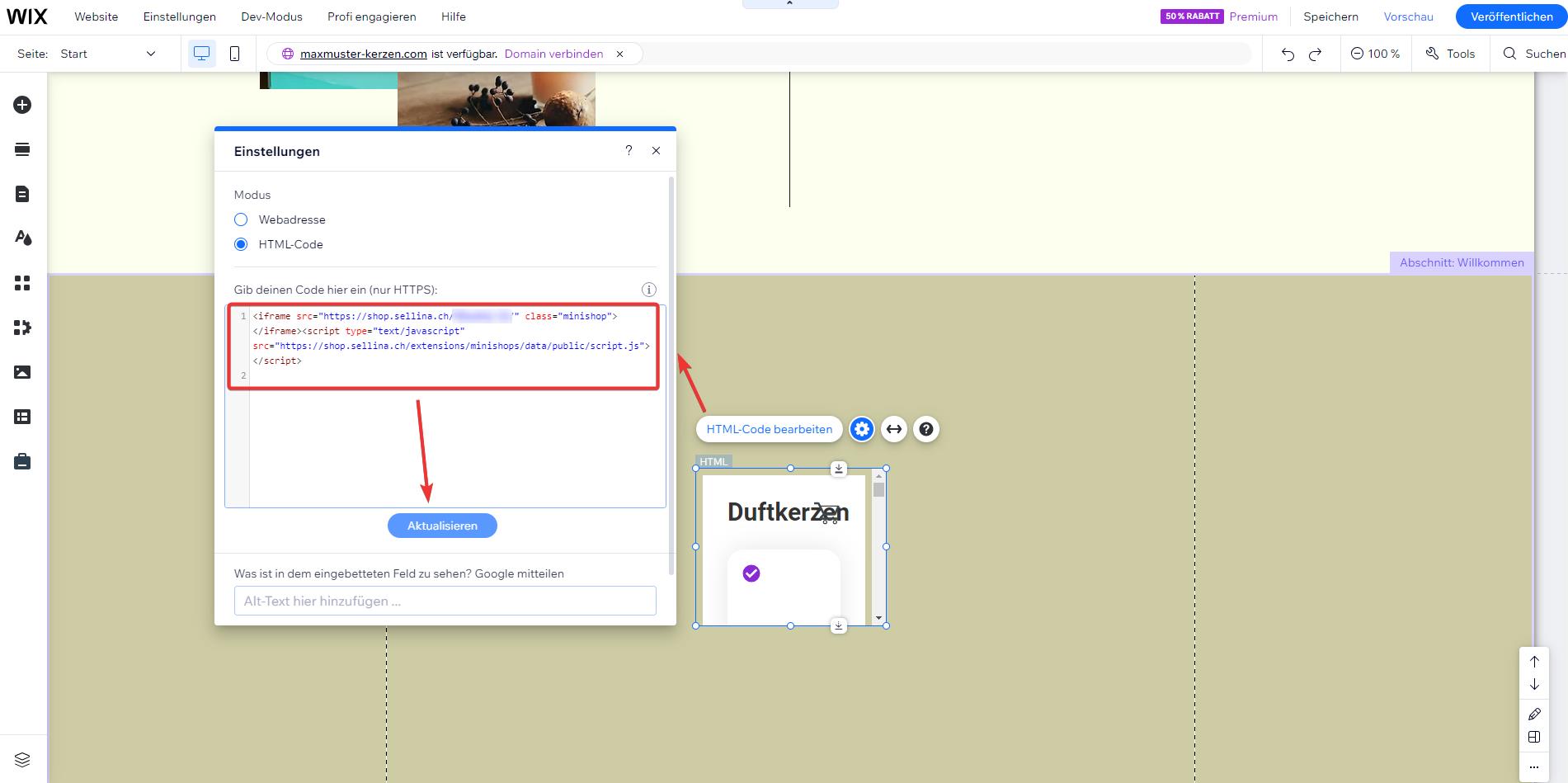The image size is (1568, 783).
Task: Click the stretch double-arrow icon
Action: pos(894,429)
